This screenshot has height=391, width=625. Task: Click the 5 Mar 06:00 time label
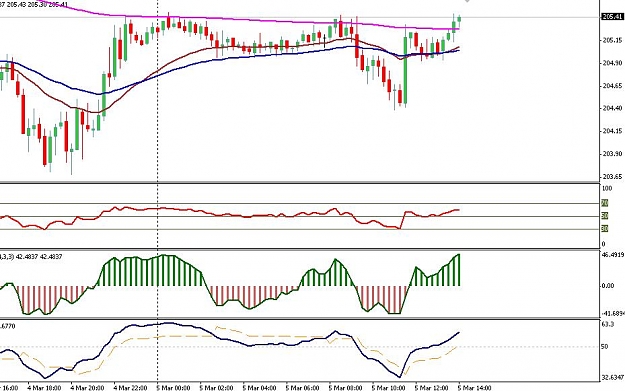coord(303,388)
